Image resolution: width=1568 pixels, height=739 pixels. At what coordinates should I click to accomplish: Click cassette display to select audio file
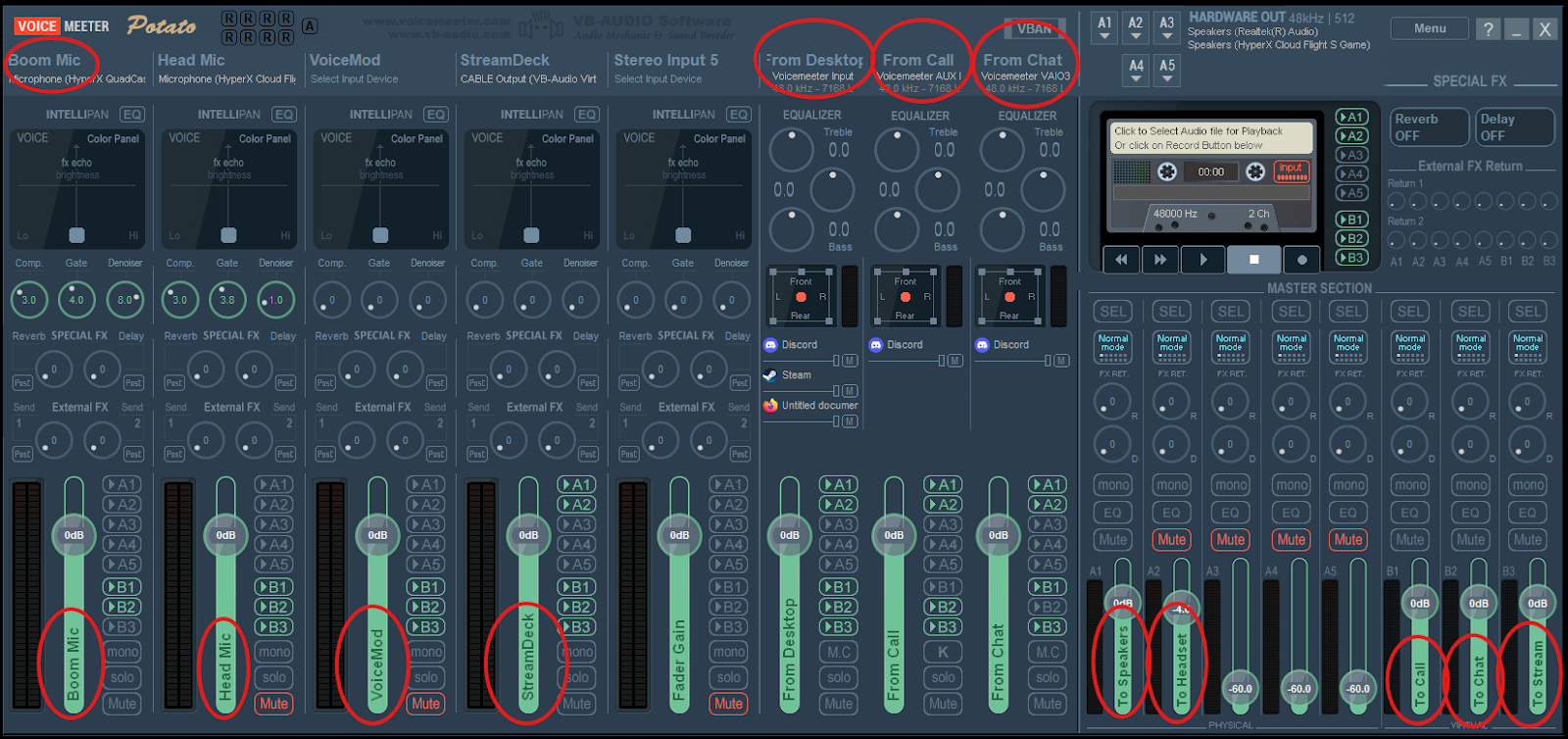click(1210, 138)
